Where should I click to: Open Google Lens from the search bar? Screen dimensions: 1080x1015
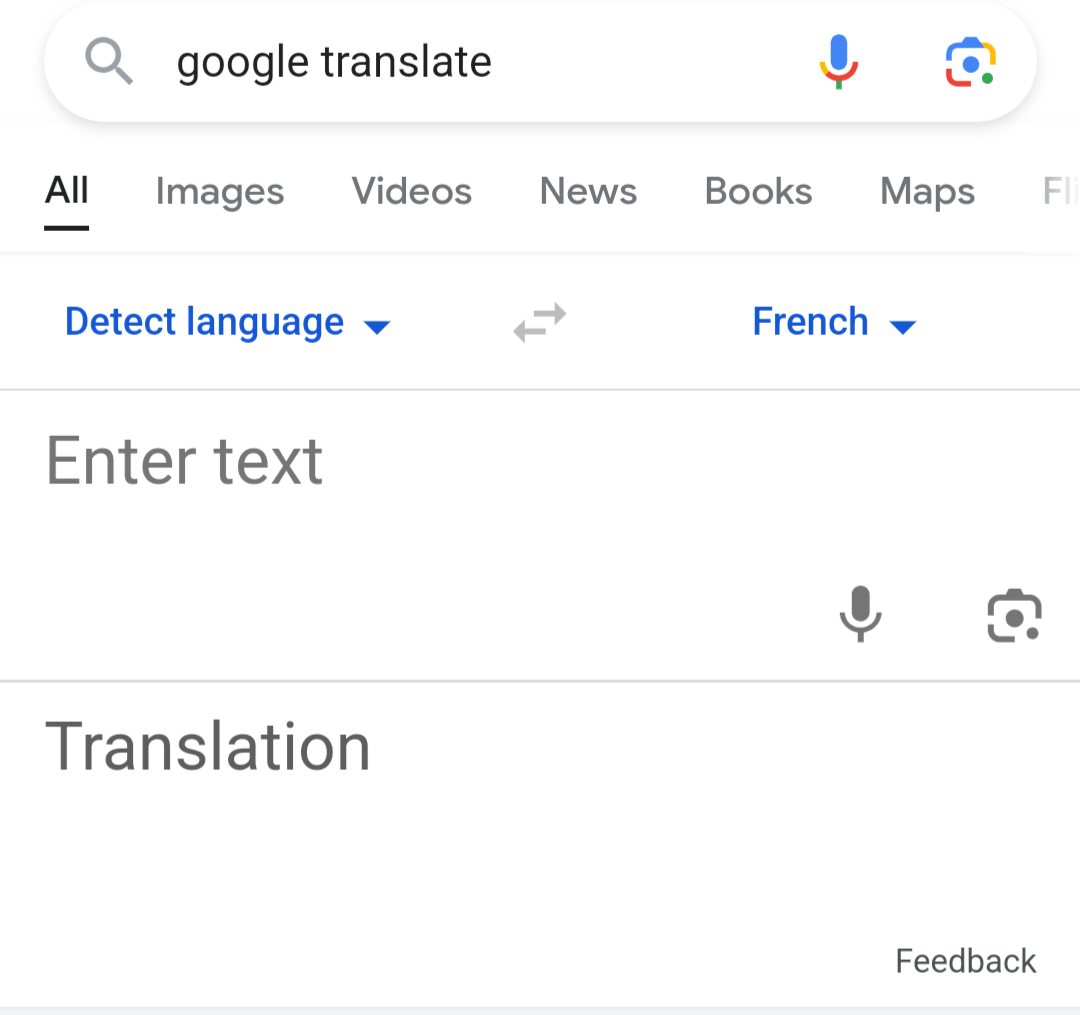pyautogui.click(x=968, y=61)
